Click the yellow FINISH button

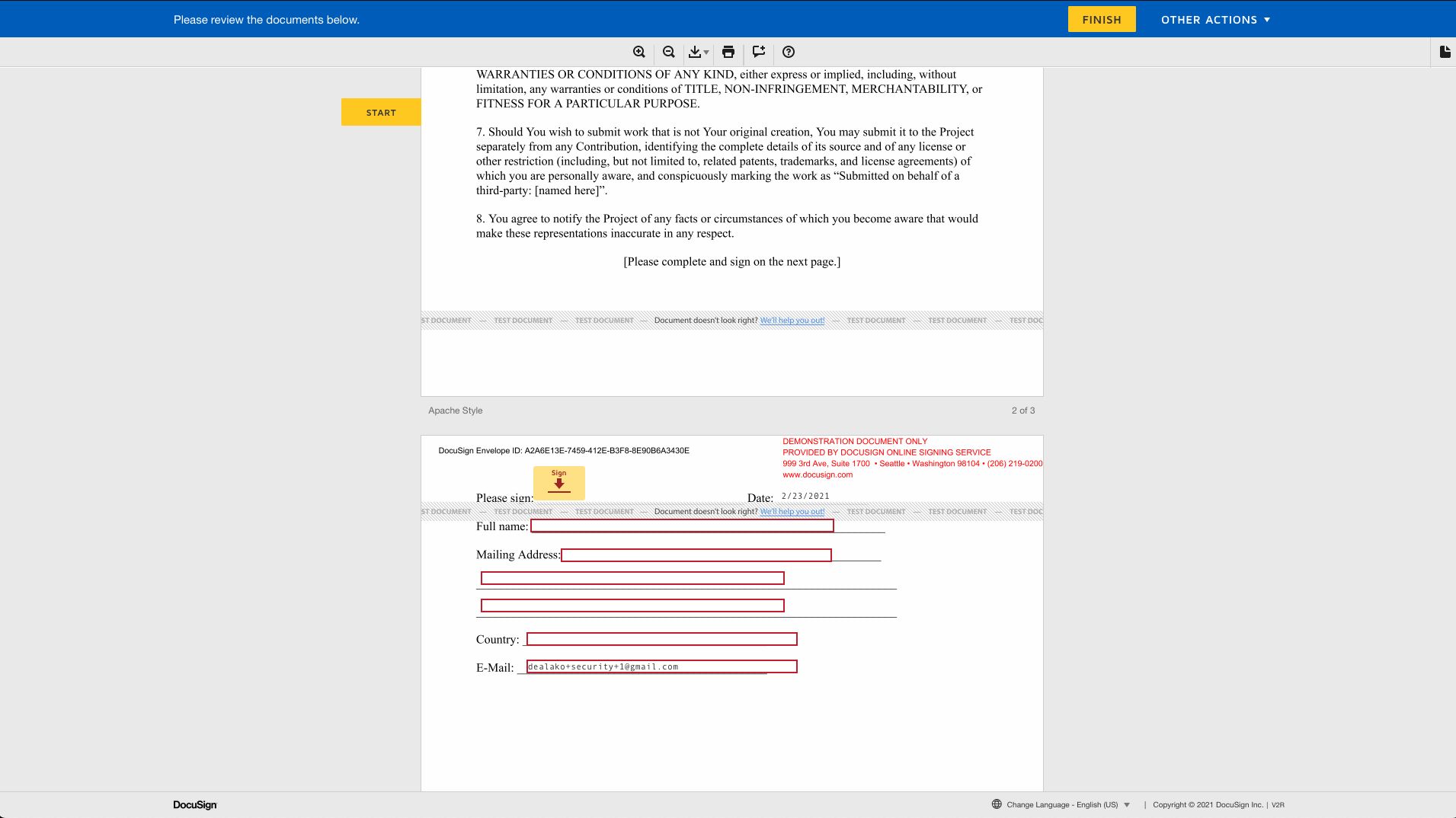1102,20
